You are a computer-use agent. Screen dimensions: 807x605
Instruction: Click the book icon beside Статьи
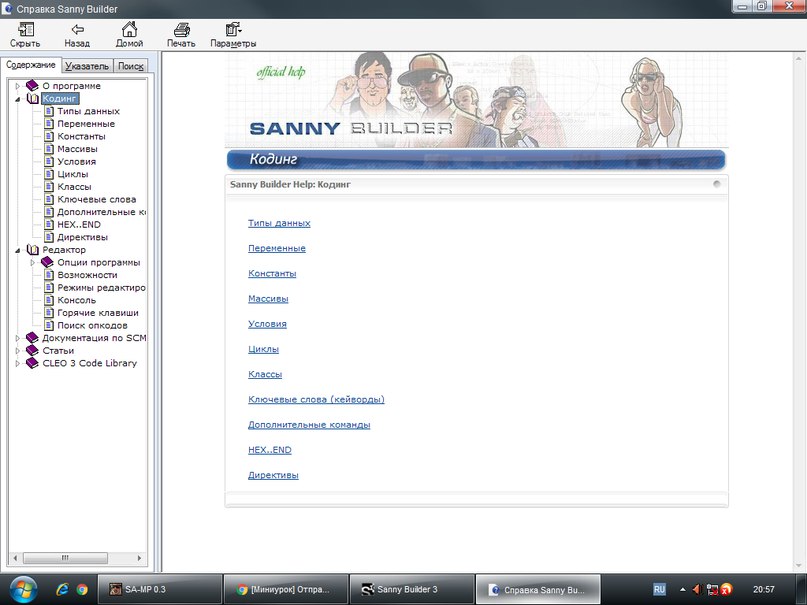click(x=32, y=350)
